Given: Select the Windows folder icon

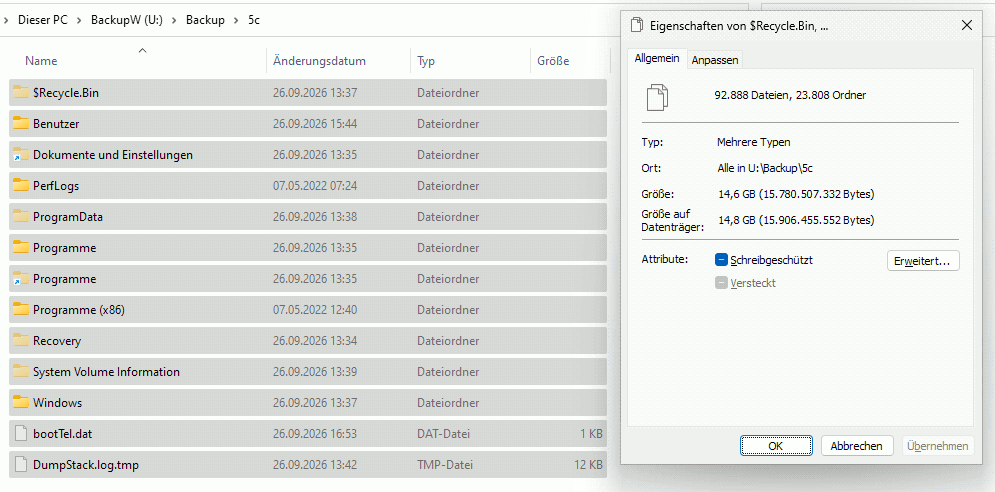Looking at the screenshot, I should (x=22, y=402).
